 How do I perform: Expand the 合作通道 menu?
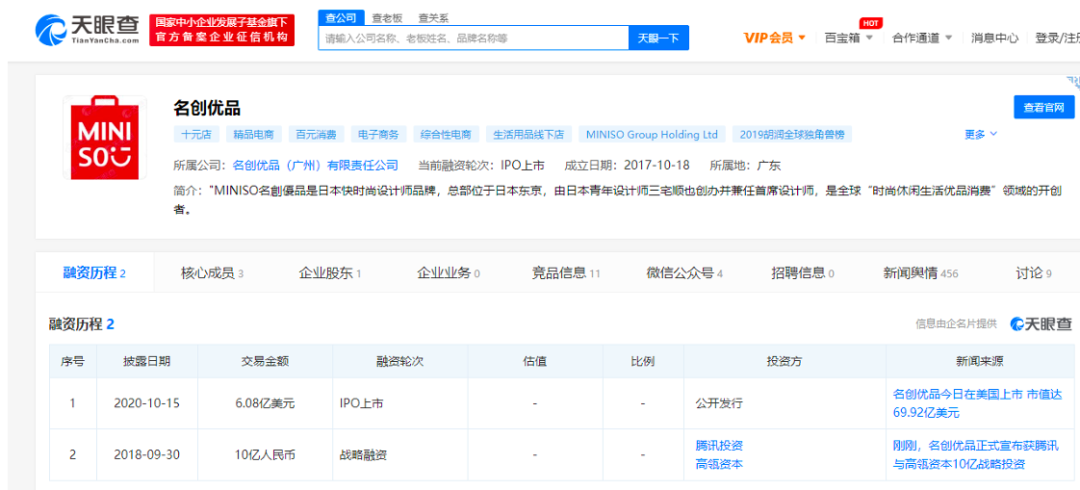pyautogui.click(x=922, y=38)
